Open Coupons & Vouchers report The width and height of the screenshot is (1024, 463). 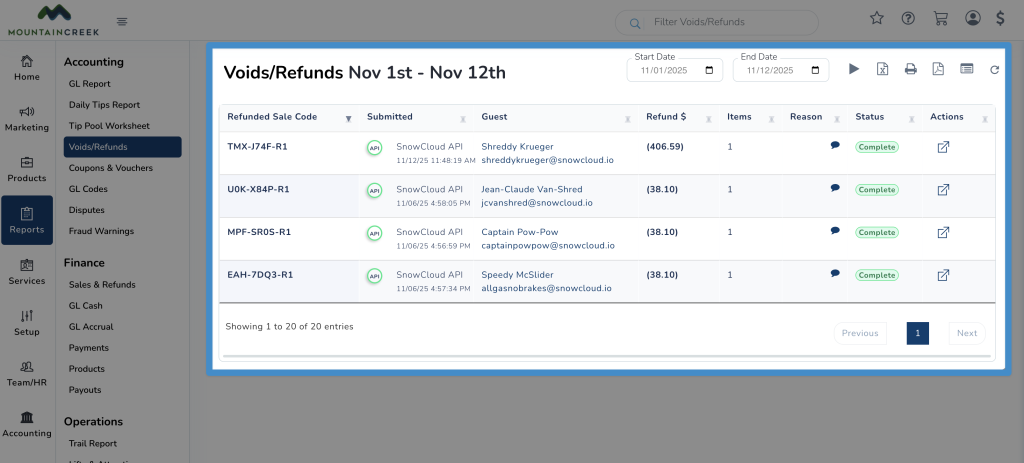110,168
